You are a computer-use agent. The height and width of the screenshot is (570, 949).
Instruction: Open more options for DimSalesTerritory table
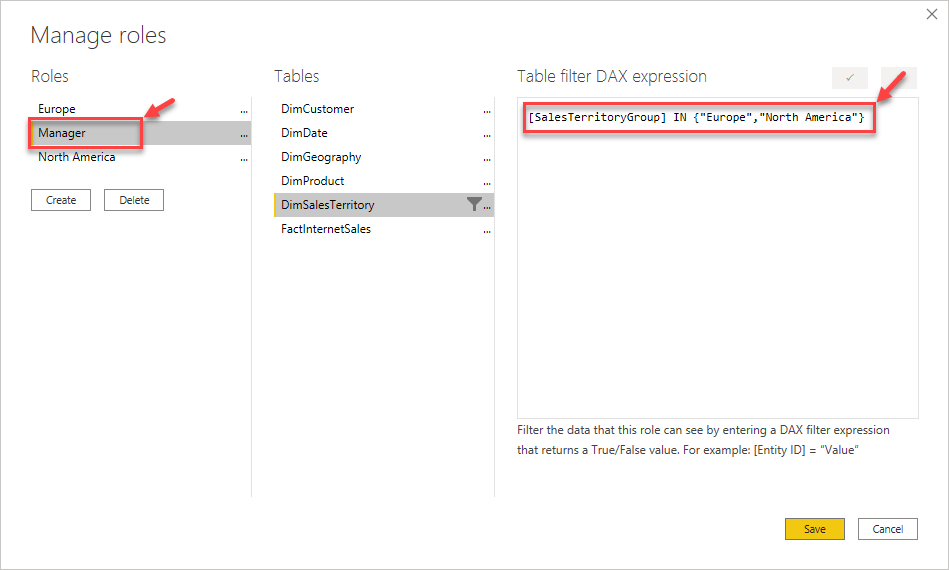tap(488, 206)
